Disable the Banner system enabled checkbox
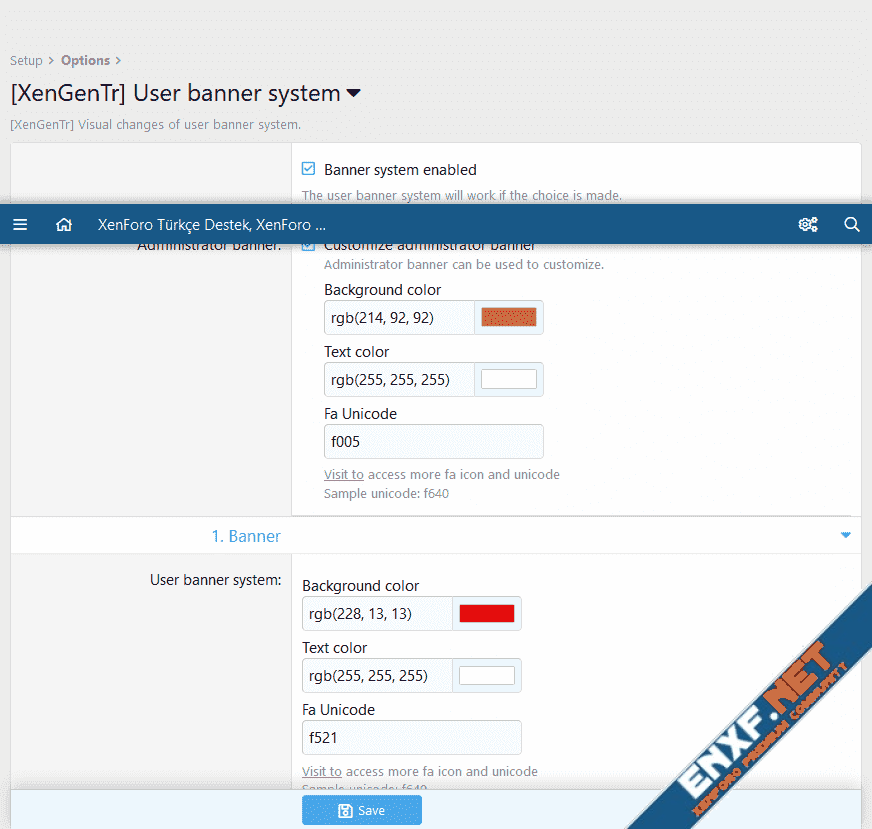Viewport: 872px width, 829px height. click(309, 169)
